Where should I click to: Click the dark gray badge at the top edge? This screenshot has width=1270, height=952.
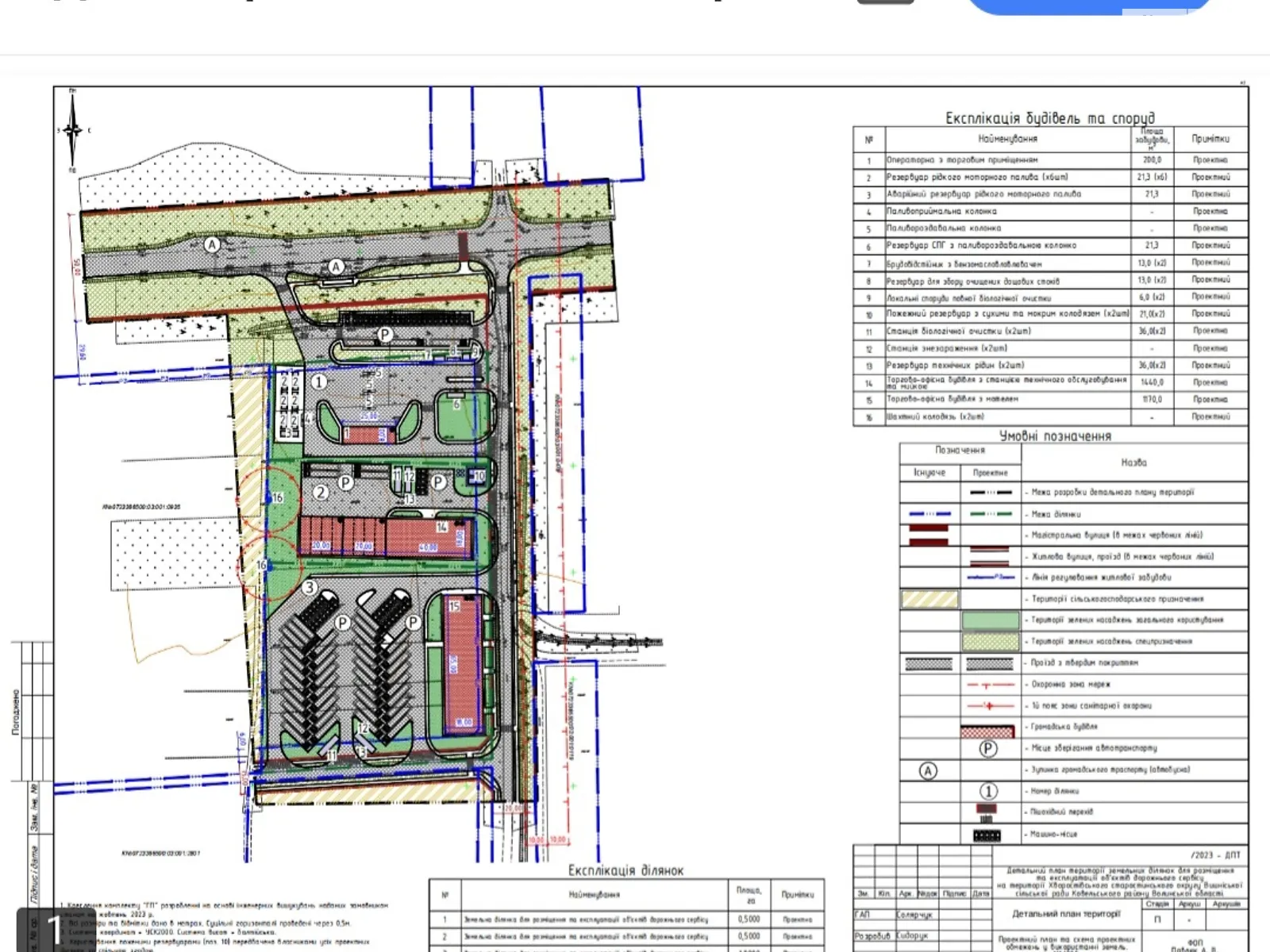[885, 2]
